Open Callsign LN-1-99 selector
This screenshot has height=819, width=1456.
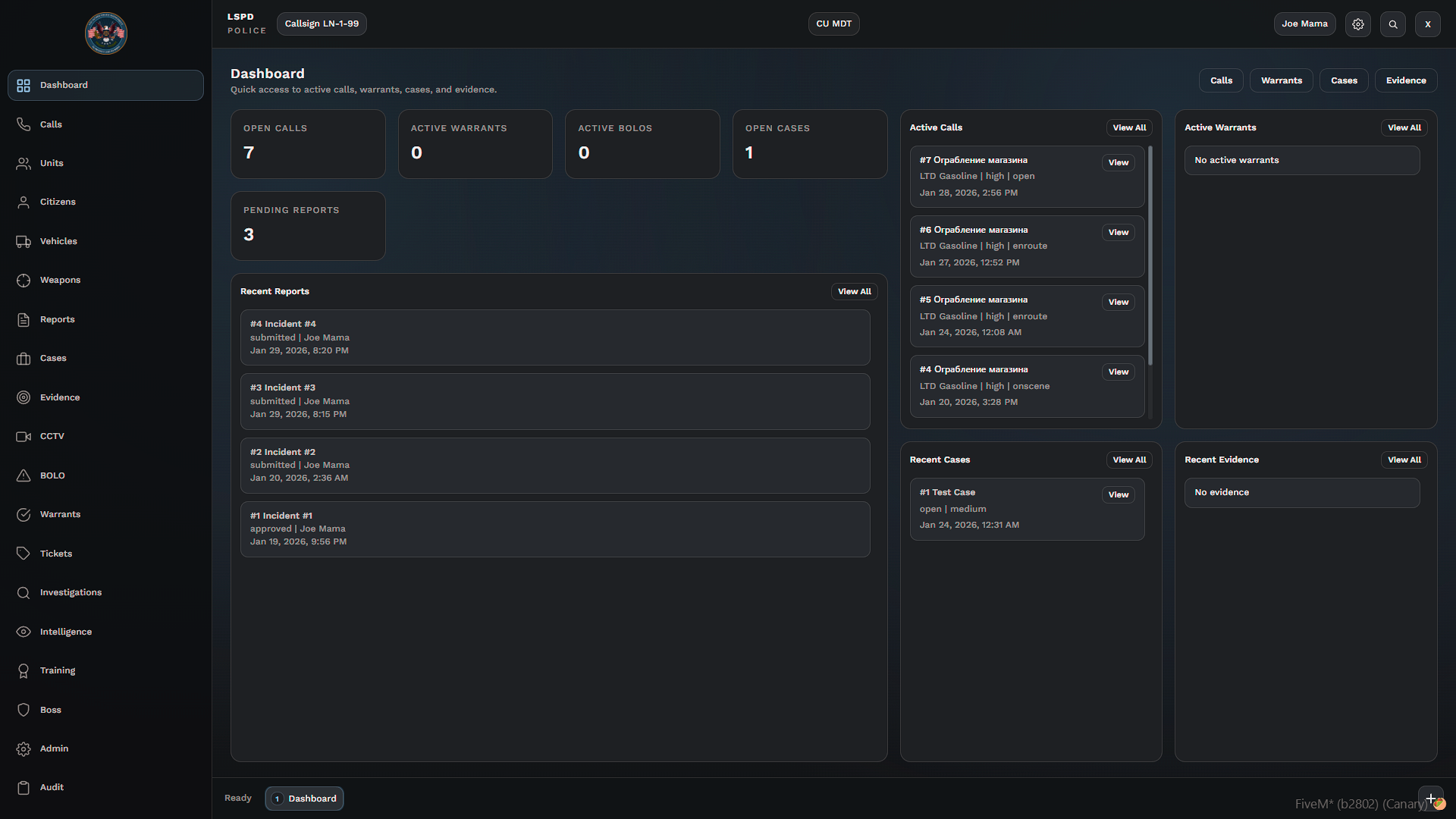point(322,24)
